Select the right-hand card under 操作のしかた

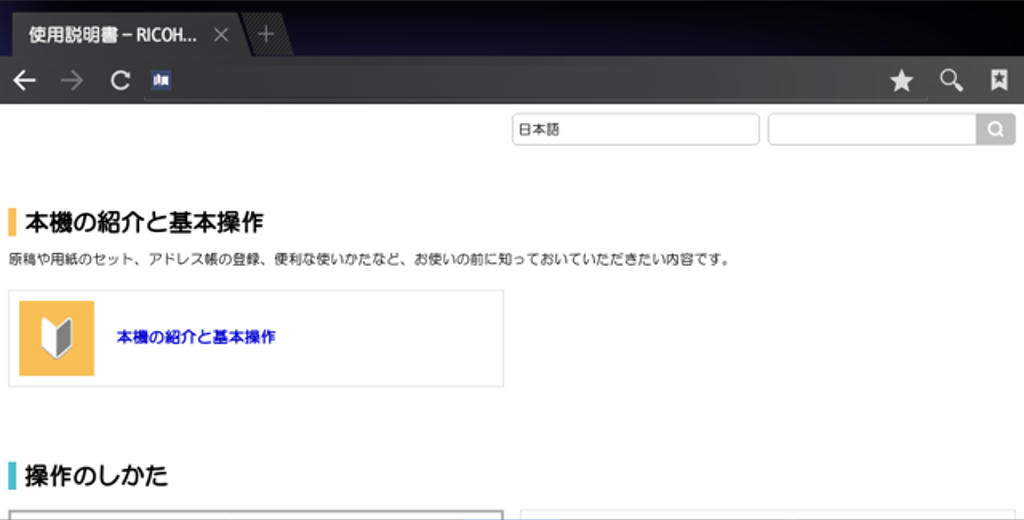(x=767, y=514)
